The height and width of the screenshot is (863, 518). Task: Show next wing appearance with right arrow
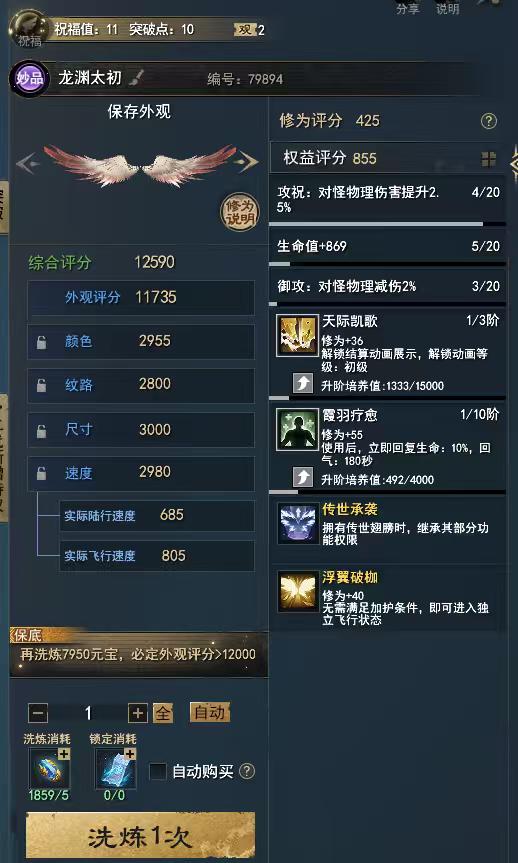coord(248,162)
